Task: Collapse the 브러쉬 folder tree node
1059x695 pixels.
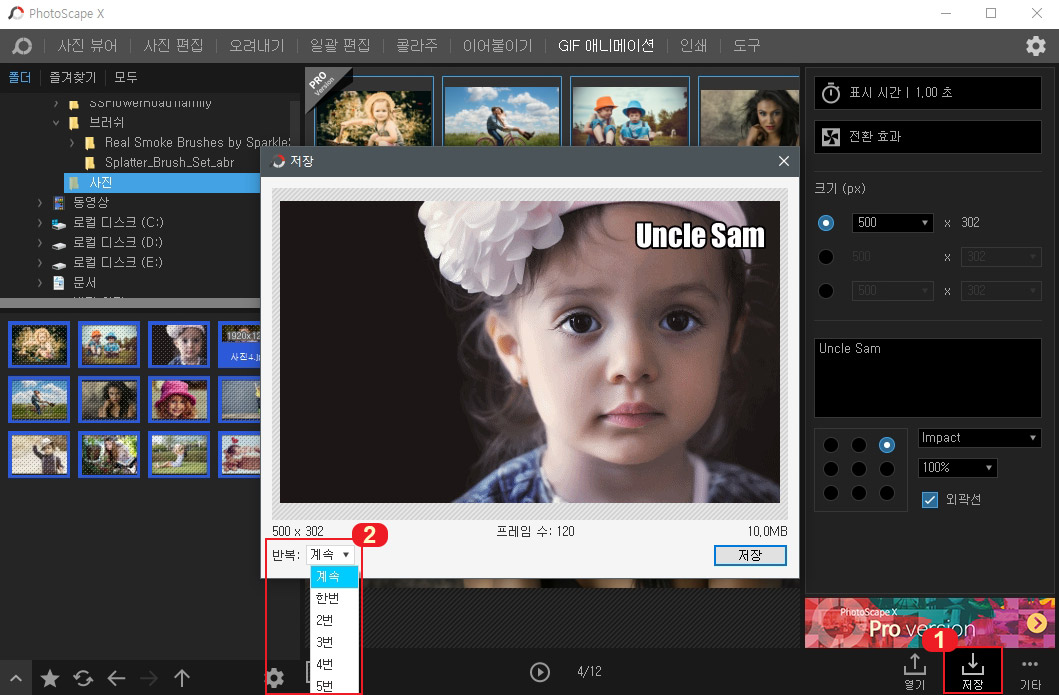Action: [x=56, y=123]
